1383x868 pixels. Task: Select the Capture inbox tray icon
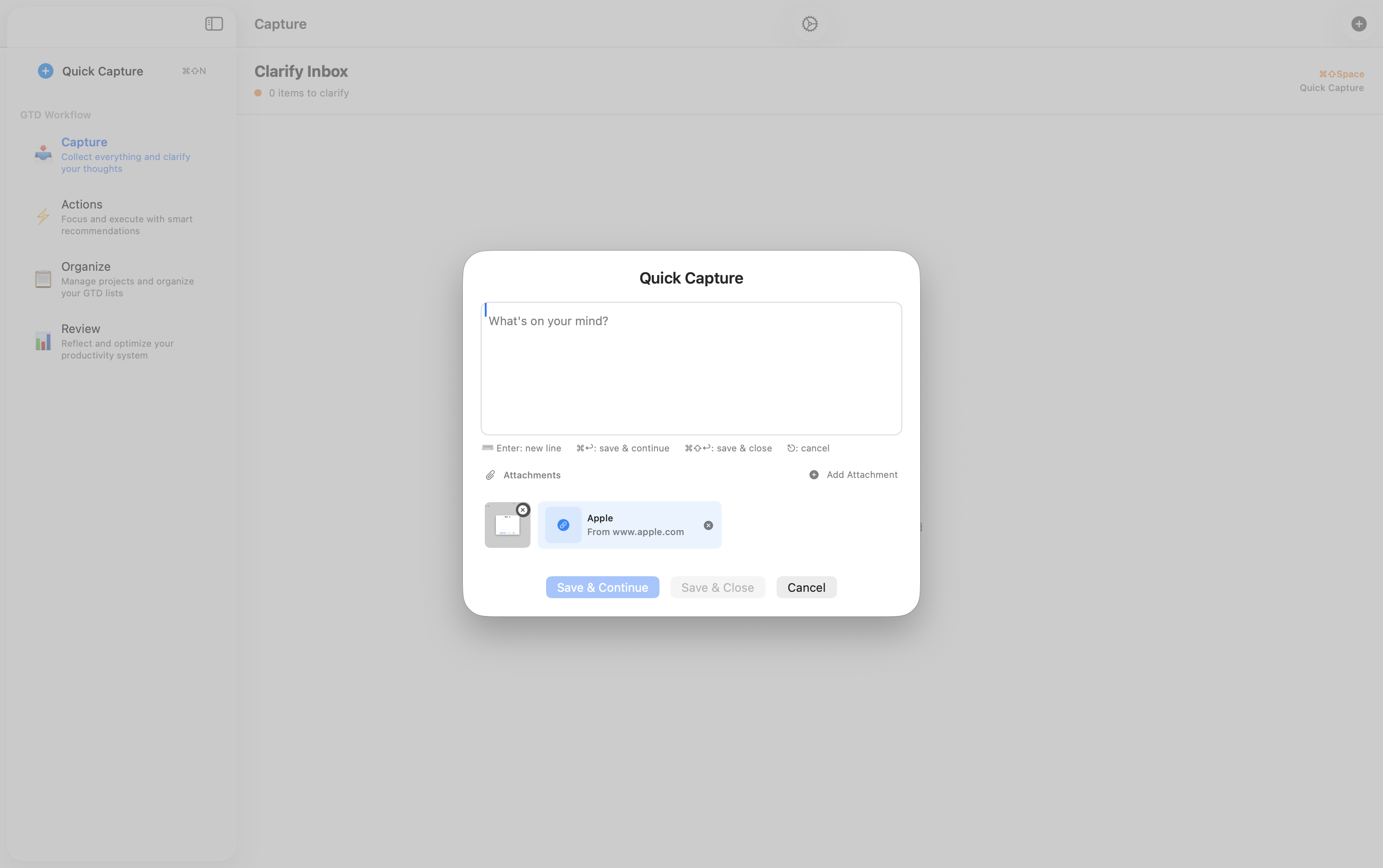43,153
